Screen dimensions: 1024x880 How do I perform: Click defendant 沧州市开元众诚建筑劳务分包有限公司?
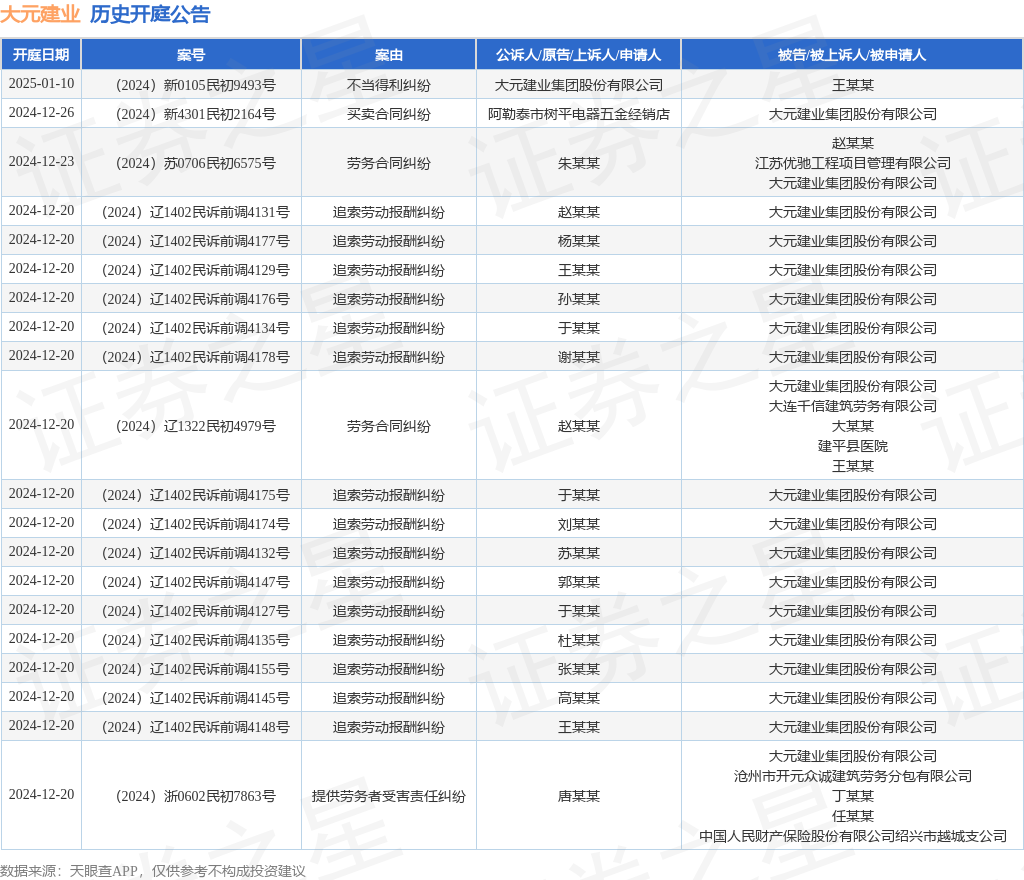852,776
